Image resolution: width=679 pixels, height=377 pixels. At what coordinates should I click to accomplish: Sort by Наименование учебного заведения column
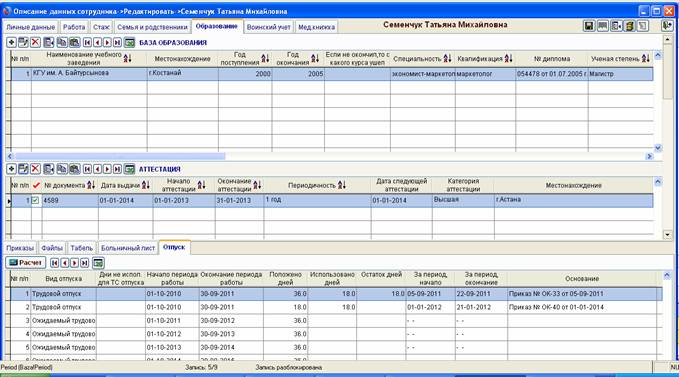pos(127,58)
